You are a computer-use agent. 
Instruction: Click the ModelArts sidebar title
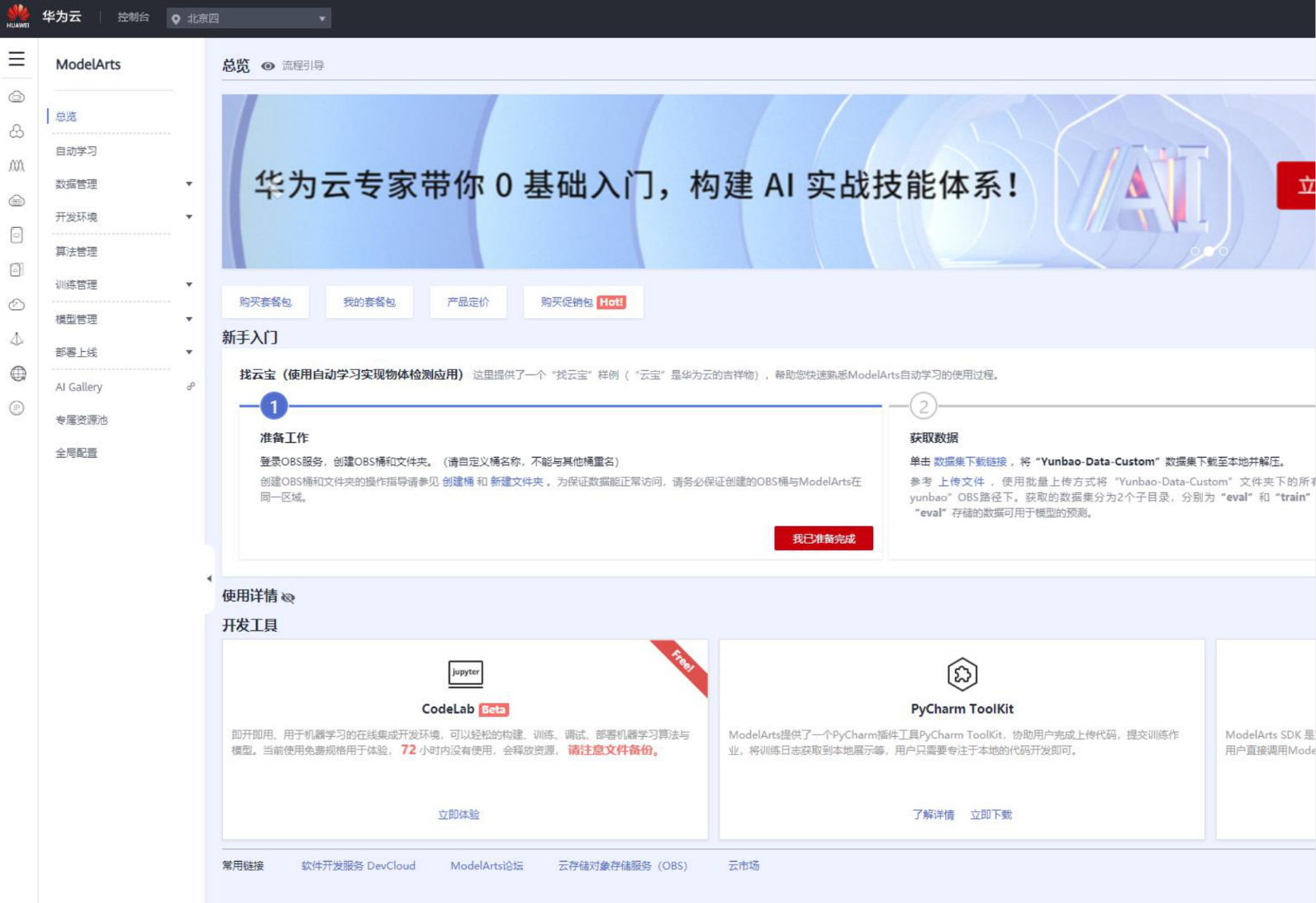coord(88,64)
